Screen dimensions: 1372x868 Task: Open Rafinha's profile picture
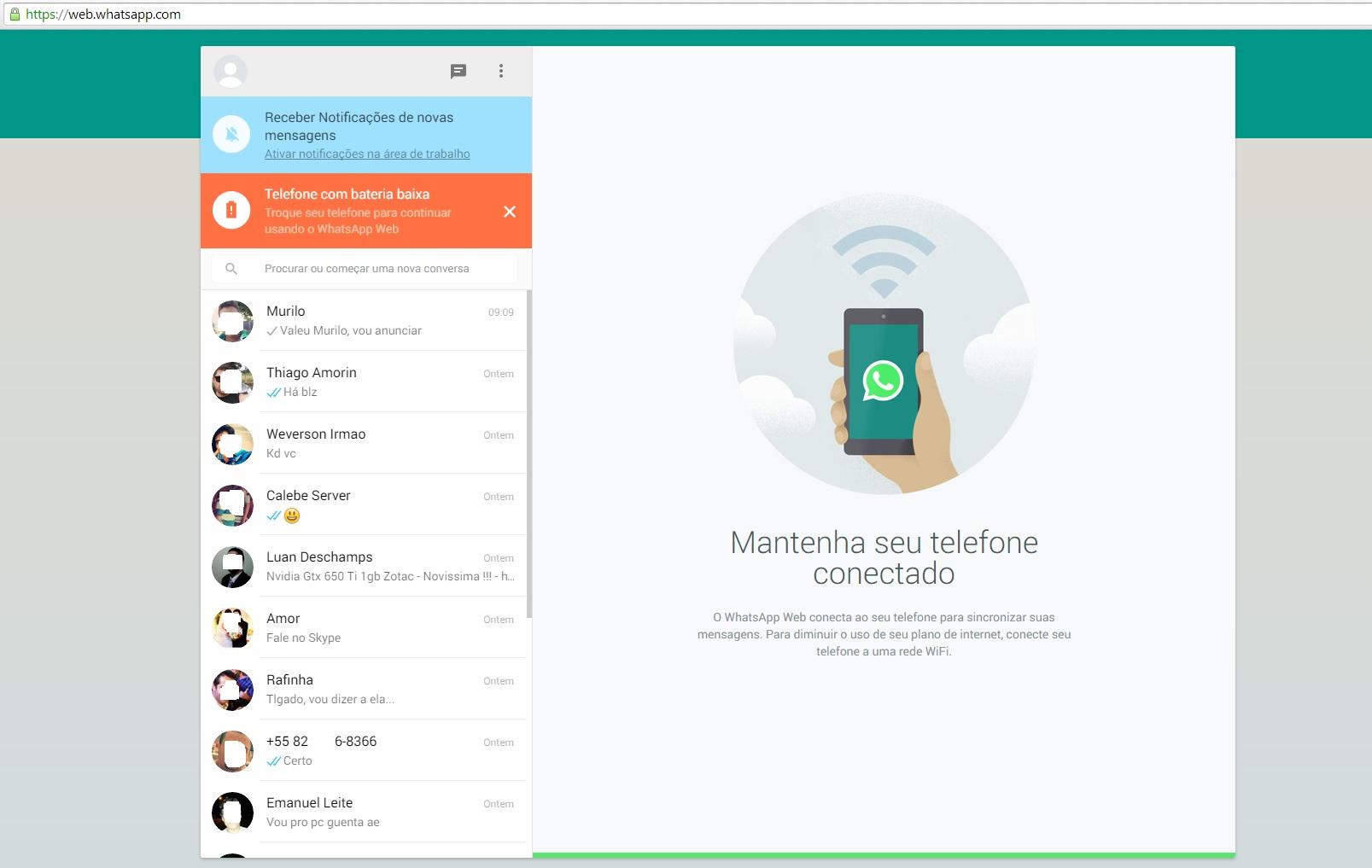pyautogui.click(x=232, y=690)
